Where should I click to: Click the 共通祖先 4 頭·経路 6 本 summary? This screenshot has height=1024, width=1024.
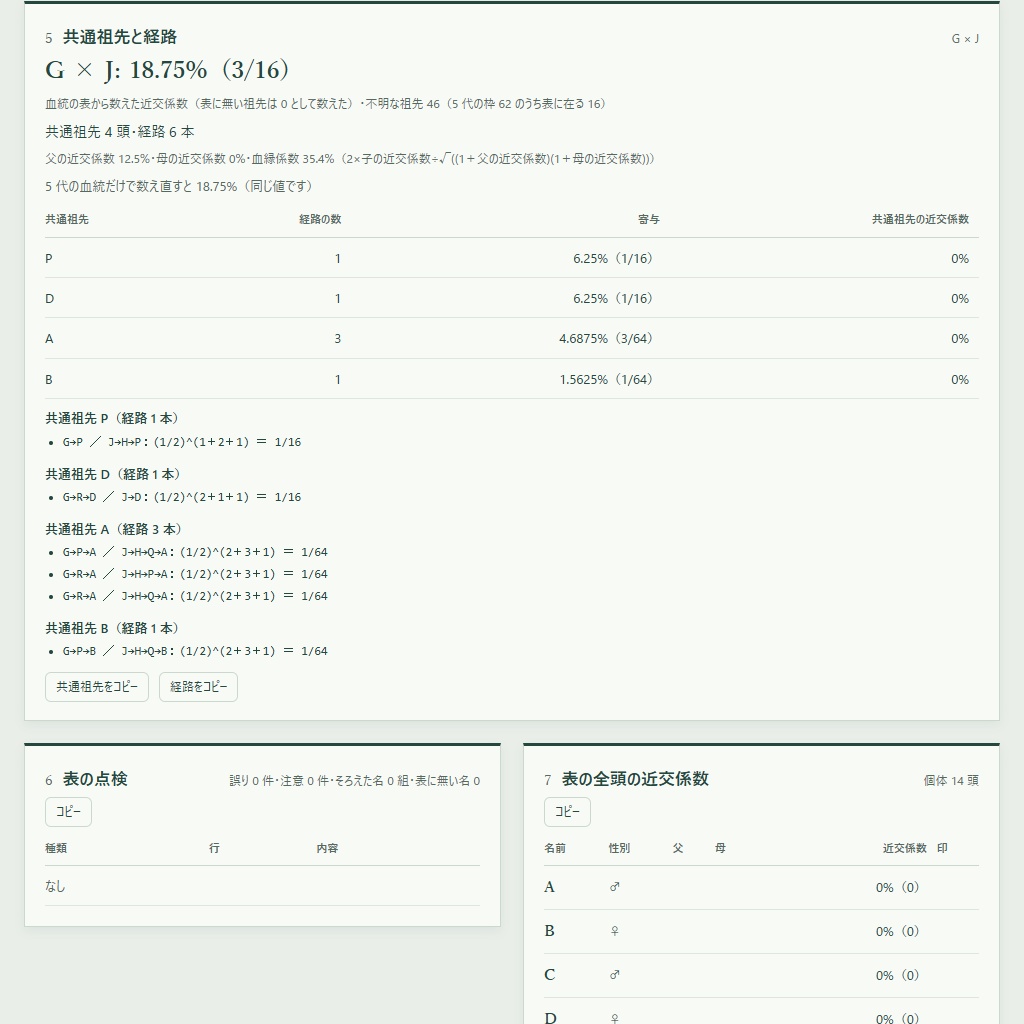120,132
